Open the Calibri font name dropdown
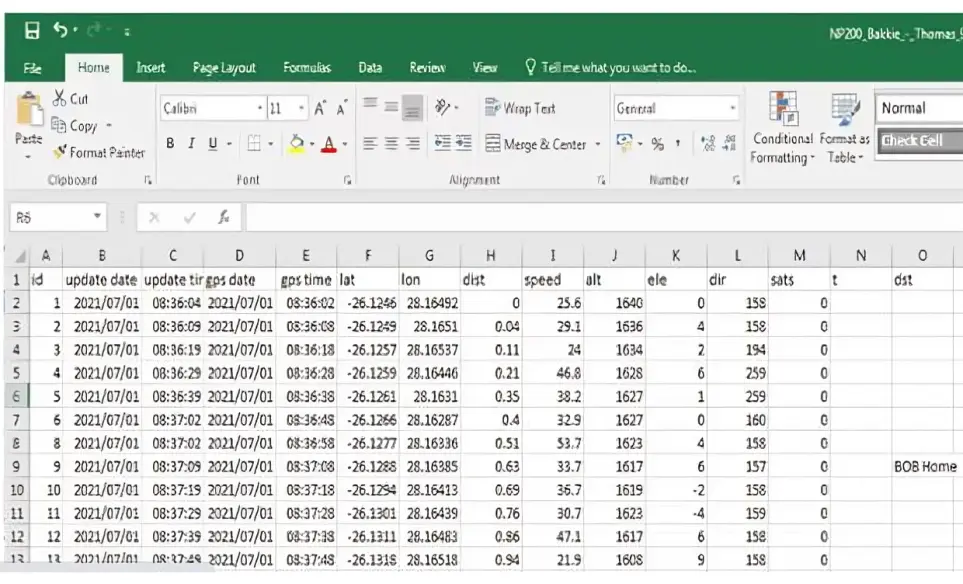This screenshot has height=584, width=963. [260, 108]
